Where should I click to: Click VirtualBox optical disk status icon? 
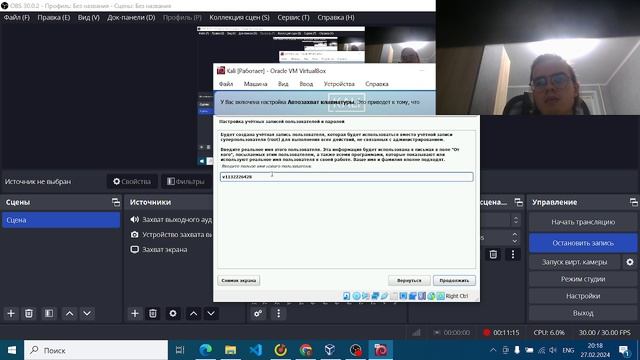356,296
